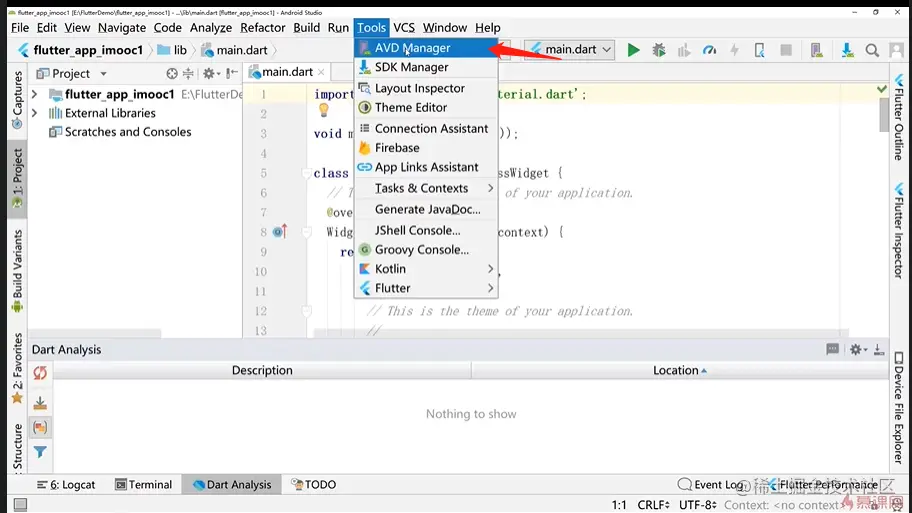Viewport: 912px width, 513px height.
Task: Hide Dart Analysis panel icon
Action: 879,350
